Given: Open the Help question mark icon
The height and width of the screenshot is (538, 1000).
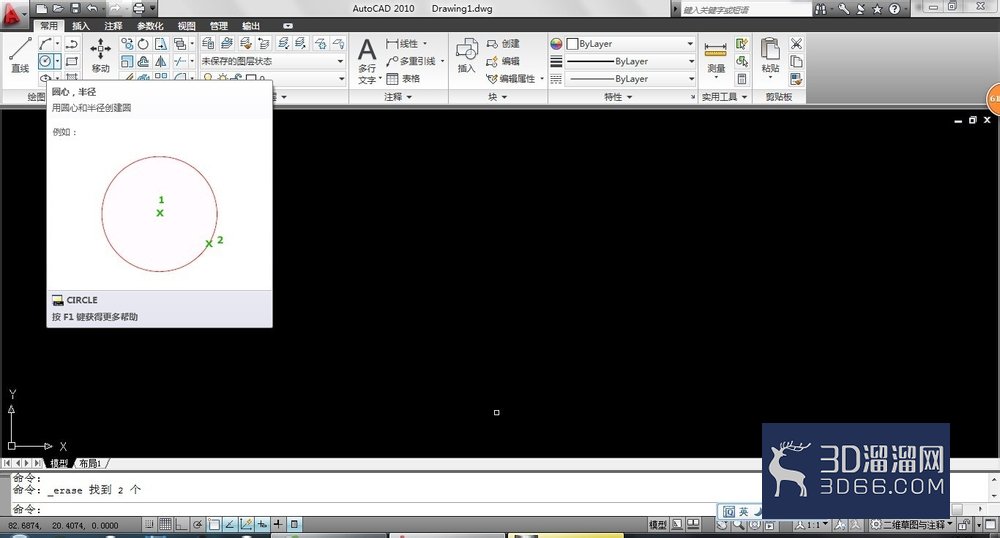Looking at the screenshot, I should 894,9.
